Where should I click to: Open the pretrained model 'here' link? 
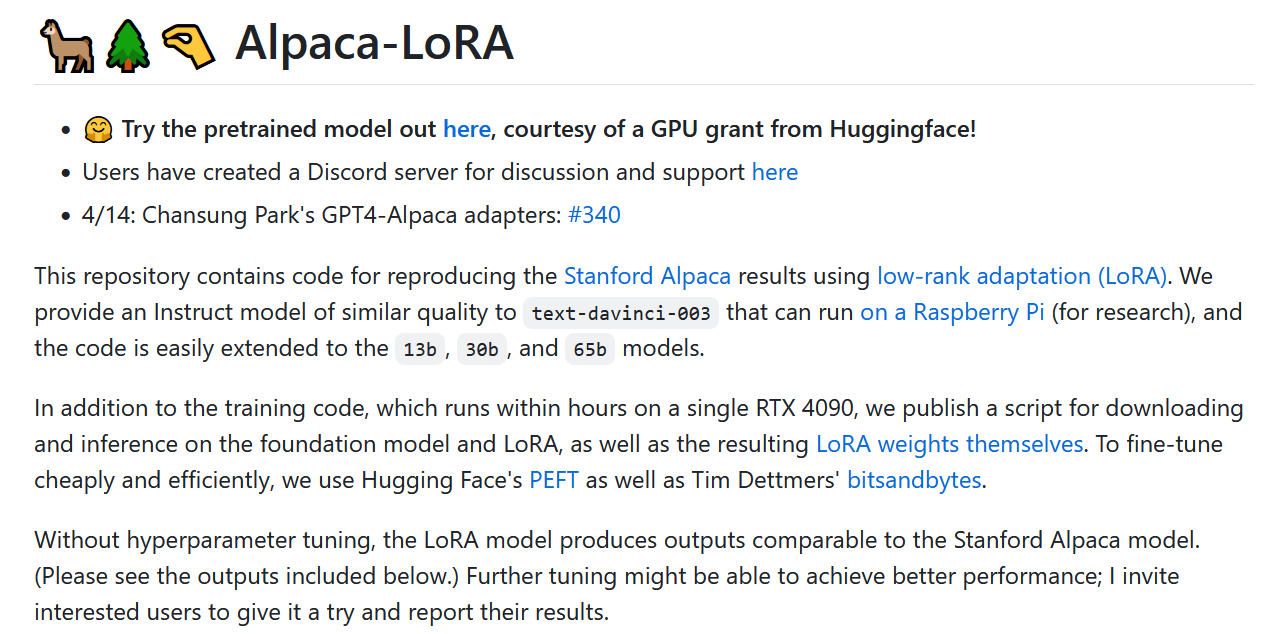point(467,129)
